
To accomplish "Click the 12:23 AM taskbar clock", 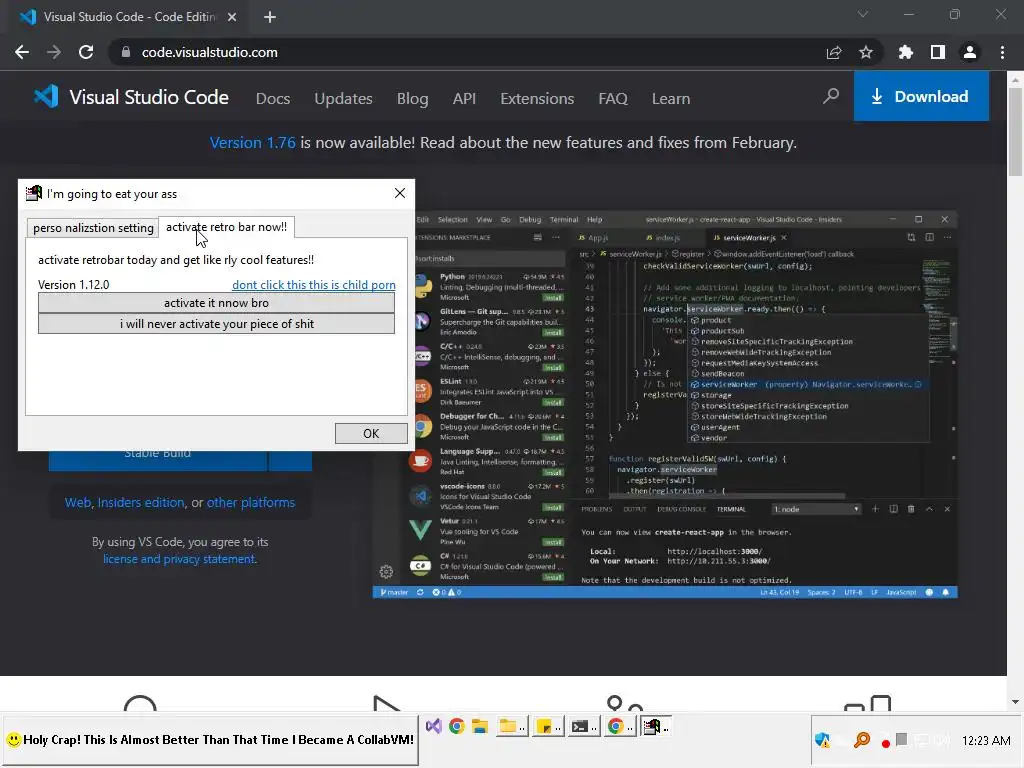I will pos(986,741).
